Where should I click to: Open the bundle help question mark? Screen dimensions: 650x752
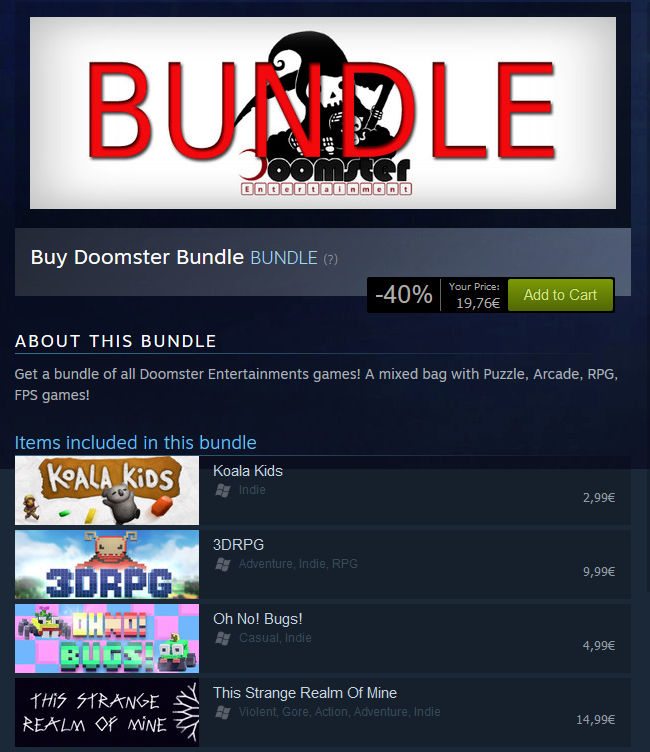[331, 259]
